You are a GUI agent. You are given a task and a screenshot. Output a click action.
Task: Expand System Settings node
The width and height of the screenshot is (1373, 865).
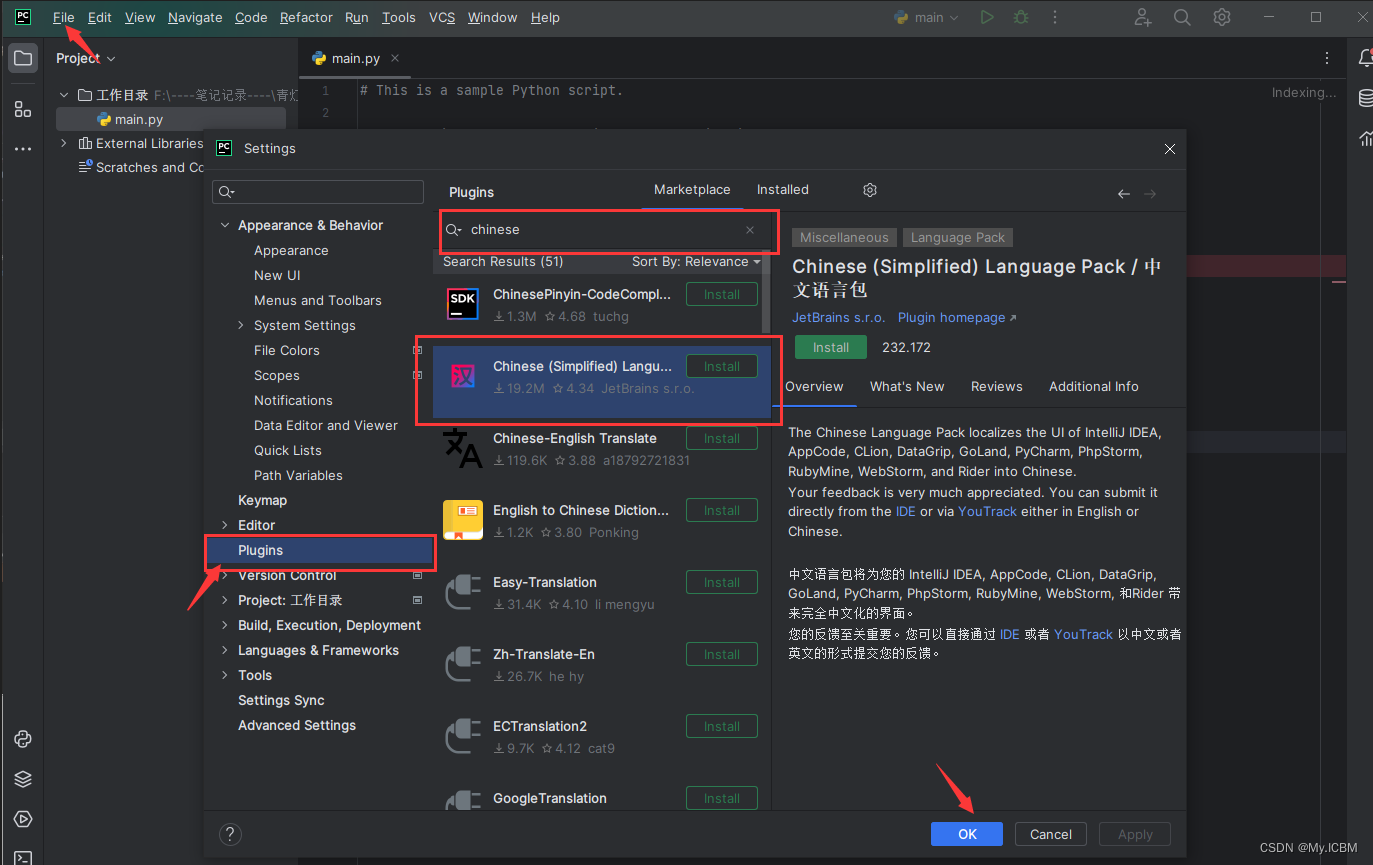point(241,326)
